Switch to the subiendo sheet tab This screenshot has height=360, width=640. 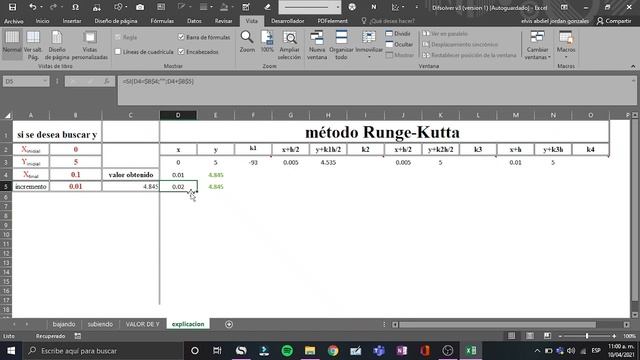100,324
